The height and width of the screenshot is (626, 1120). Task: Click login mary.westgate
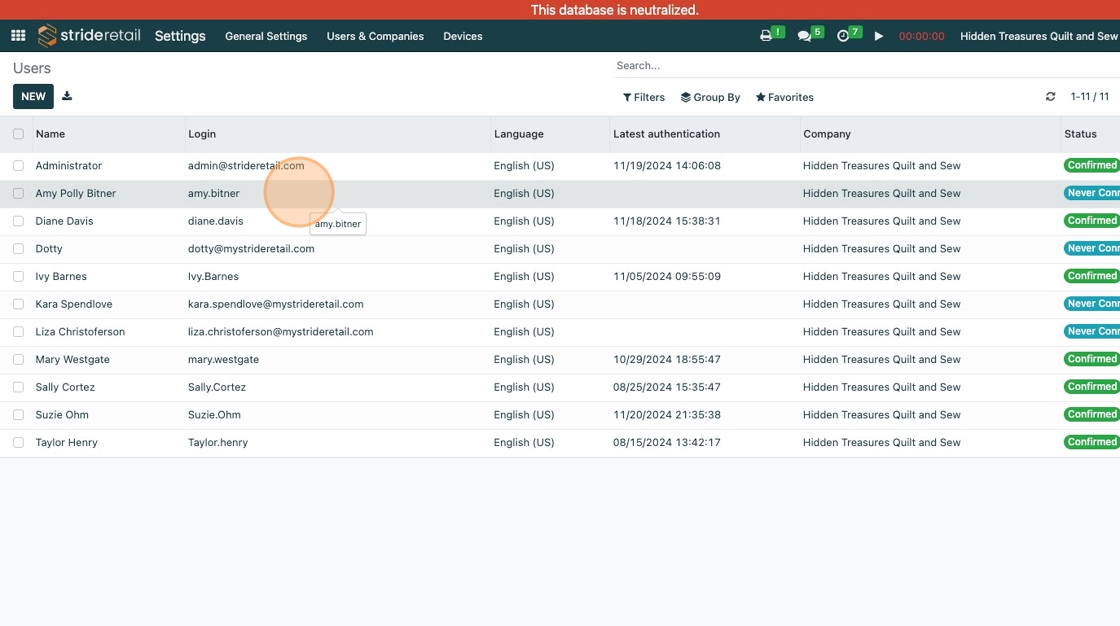pyautogui.click(x=224, y=359)
